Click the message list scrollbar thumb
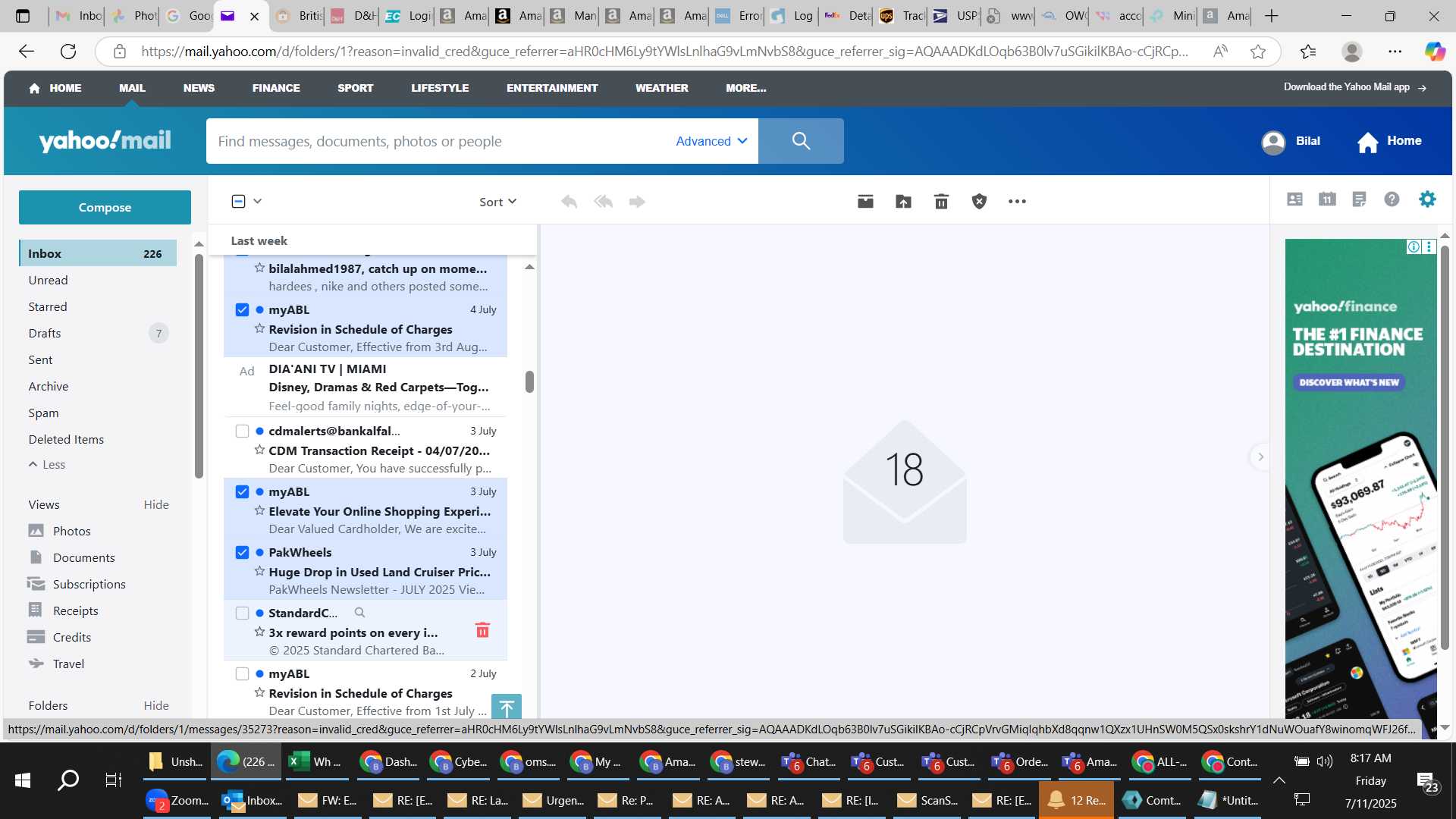This screenshot has width=1456, height=819. click(x=529, y=381)
